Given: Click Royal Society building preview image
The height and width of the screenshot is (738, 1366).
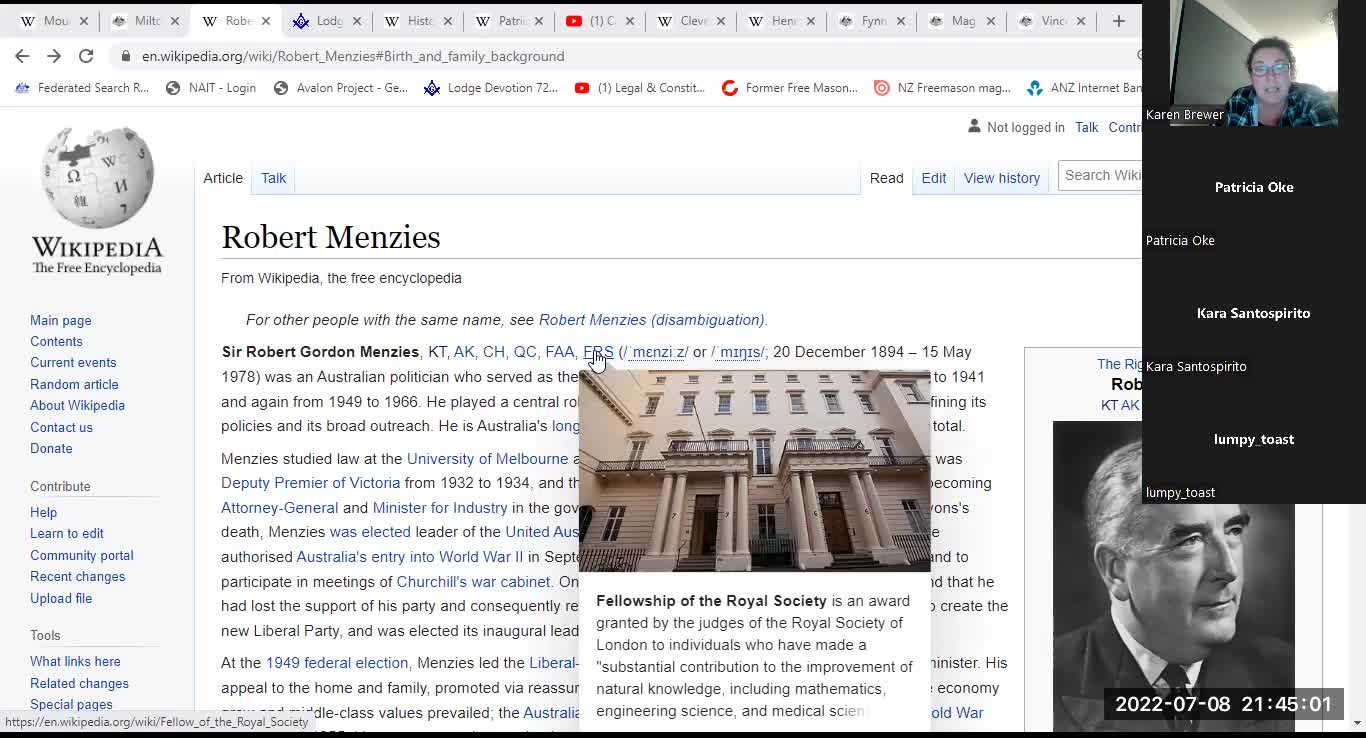Looking at the screenshot, I should coord(755,470).
